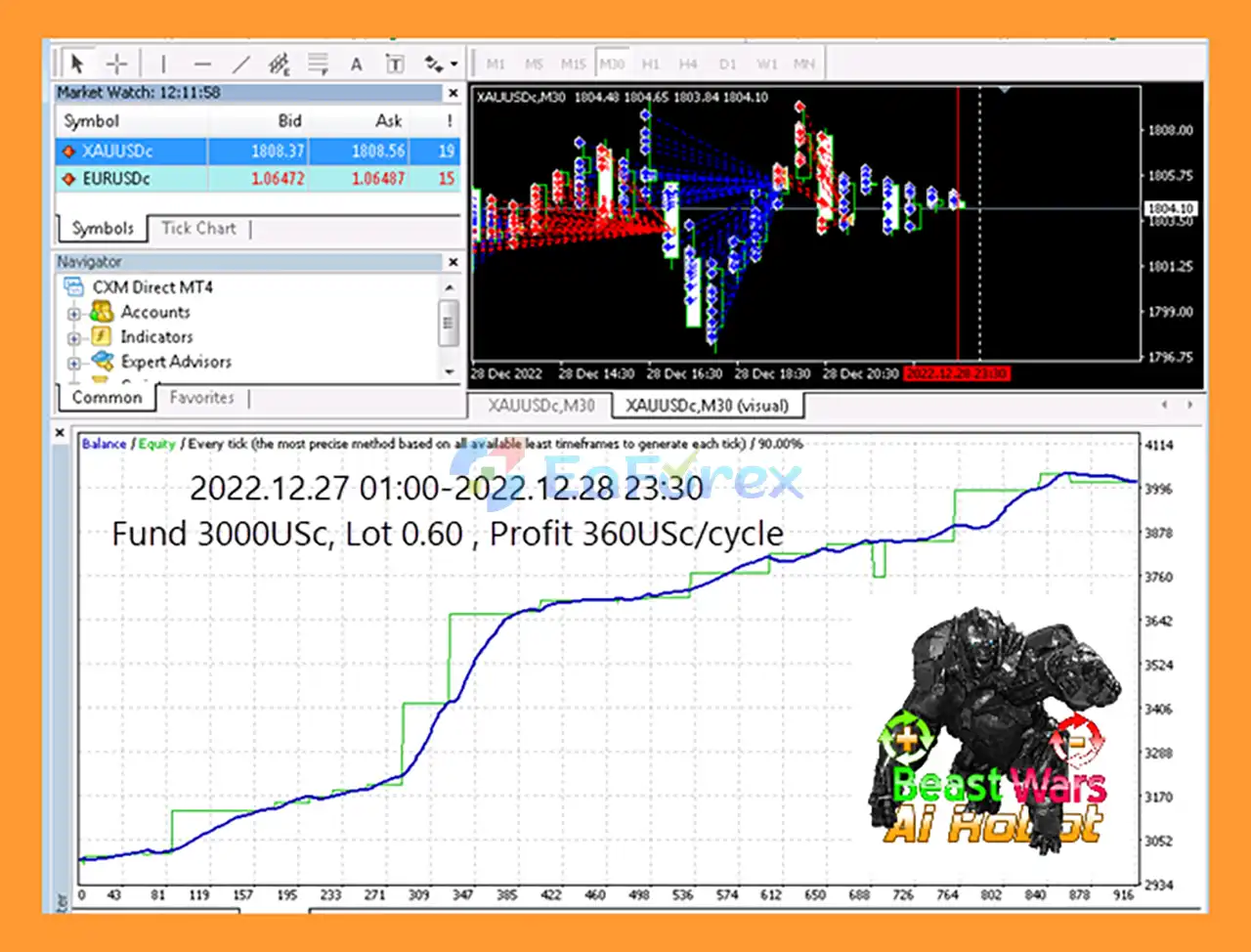Select the EURUSDc row in Market Watch

[116, 179]
